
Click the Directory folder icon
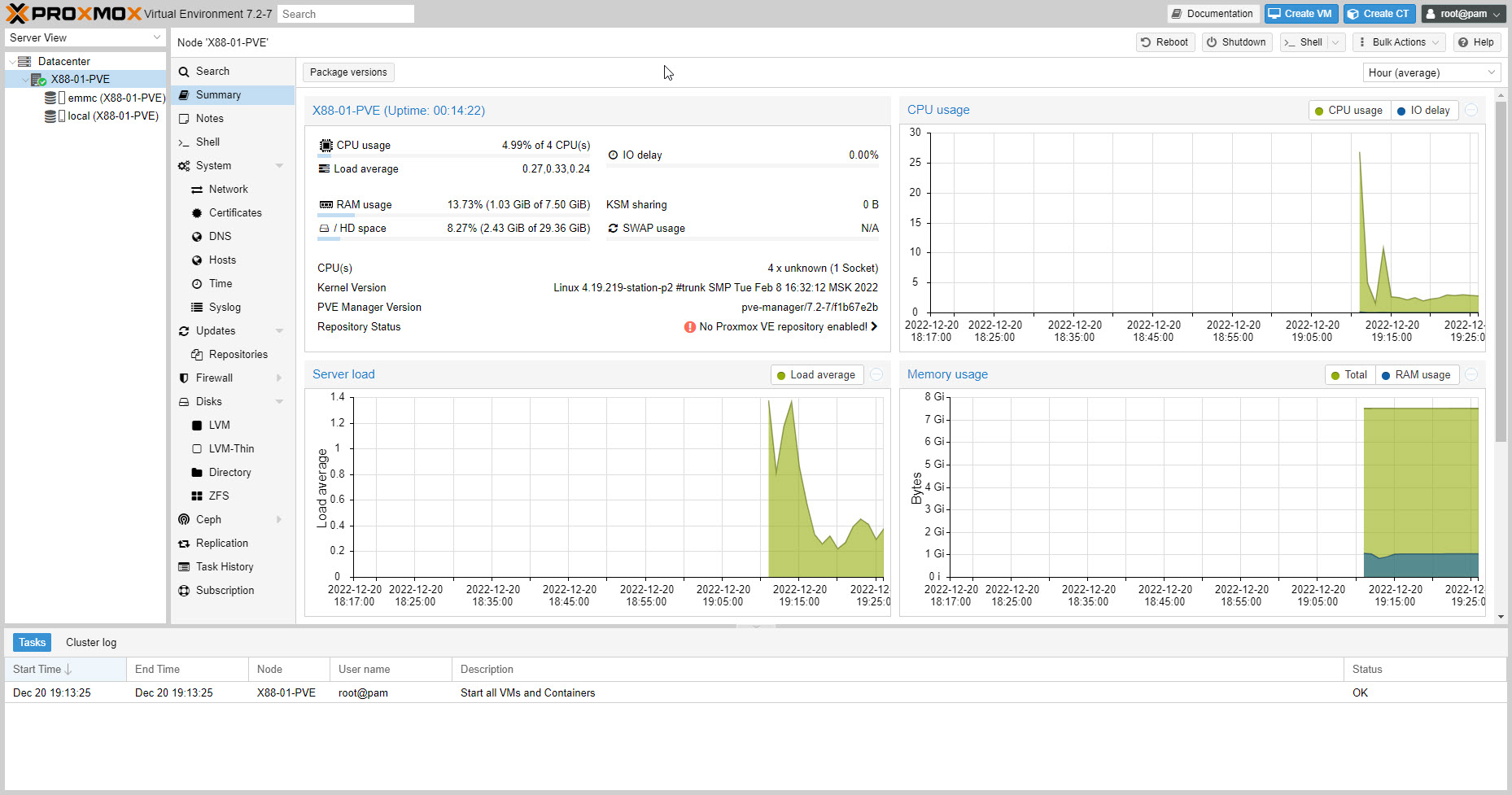[x=197, y=473]
